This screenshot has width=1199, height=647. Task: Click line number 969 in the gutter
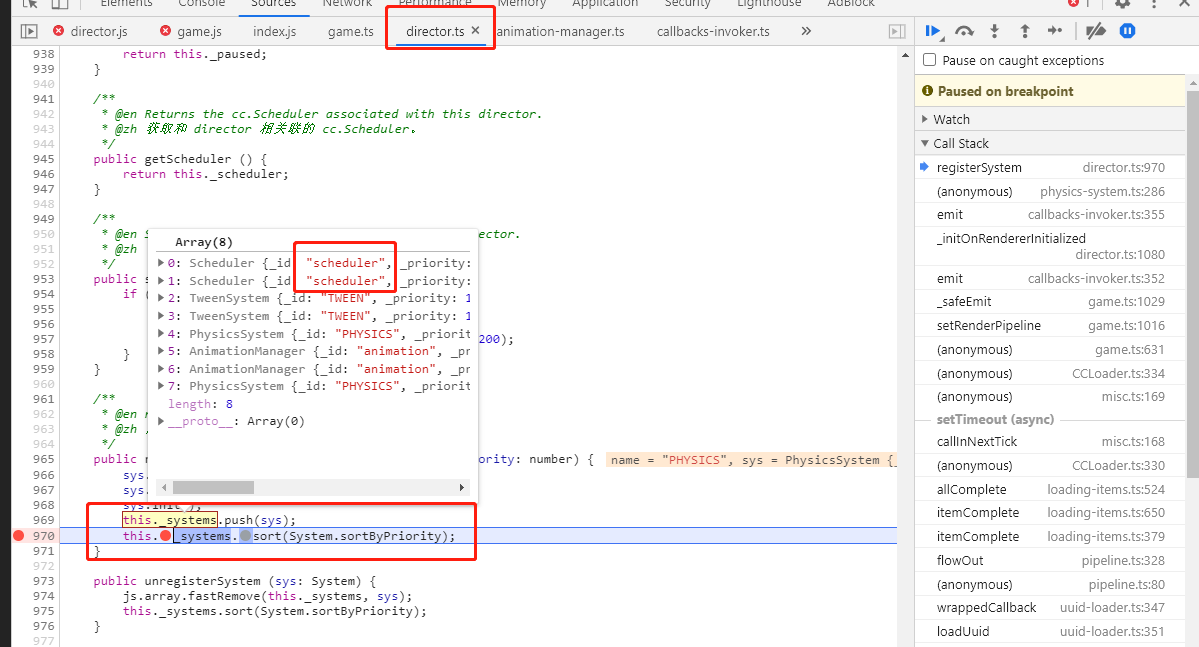pyautogui.click(x=44, y=520)
